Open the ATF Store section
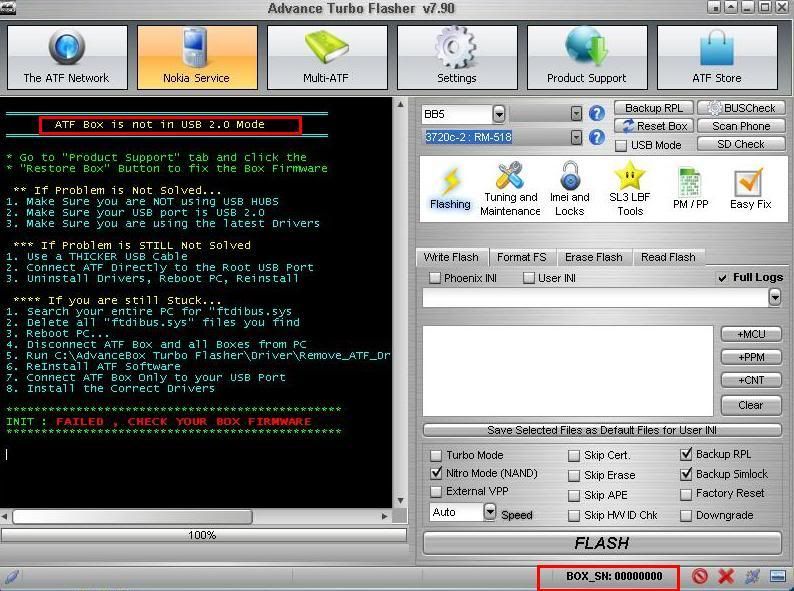The image size is (794, 591). (x=717, y=58)
